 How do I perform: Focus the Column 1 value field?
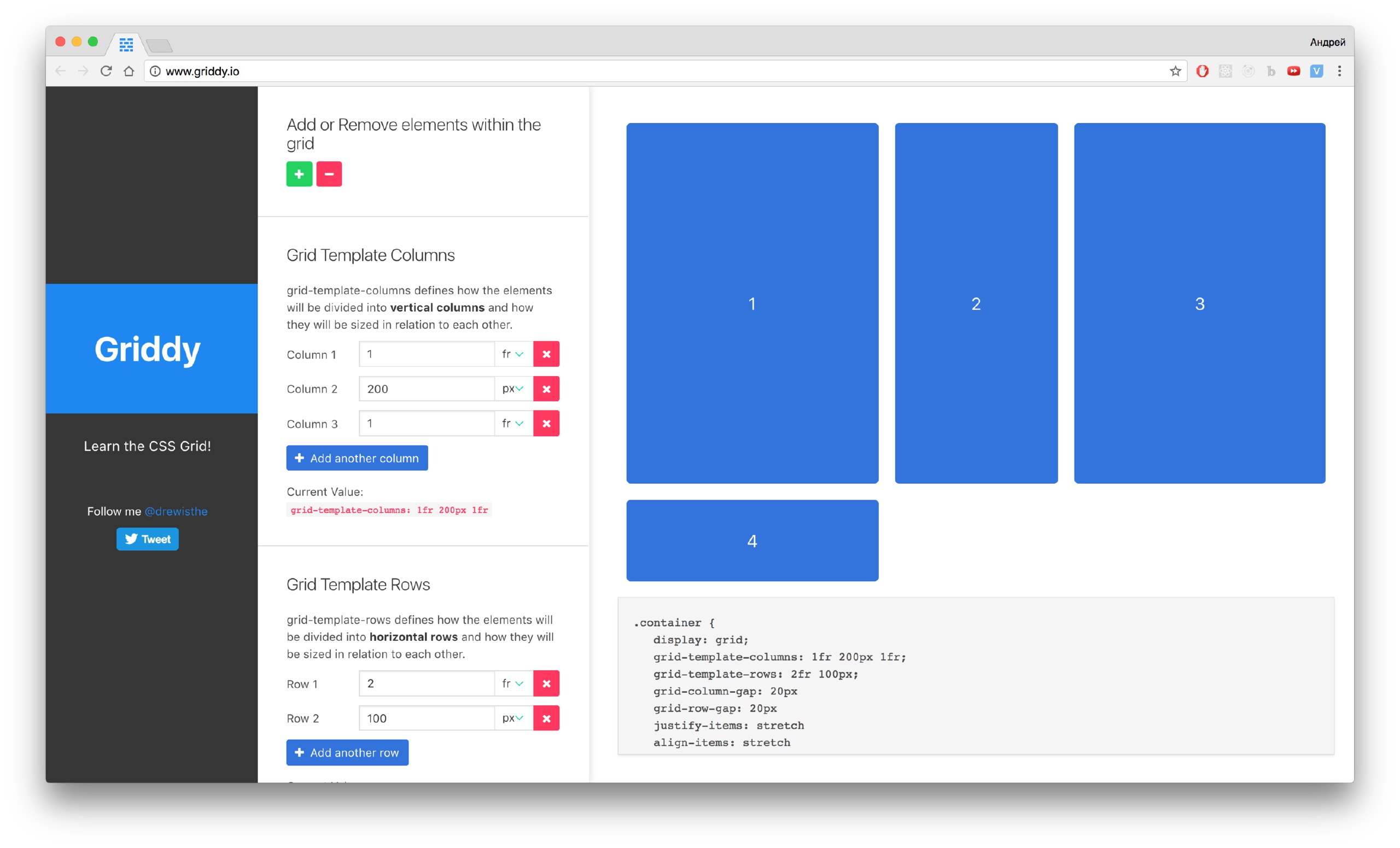pyautogui.click(x=427, y=354)
